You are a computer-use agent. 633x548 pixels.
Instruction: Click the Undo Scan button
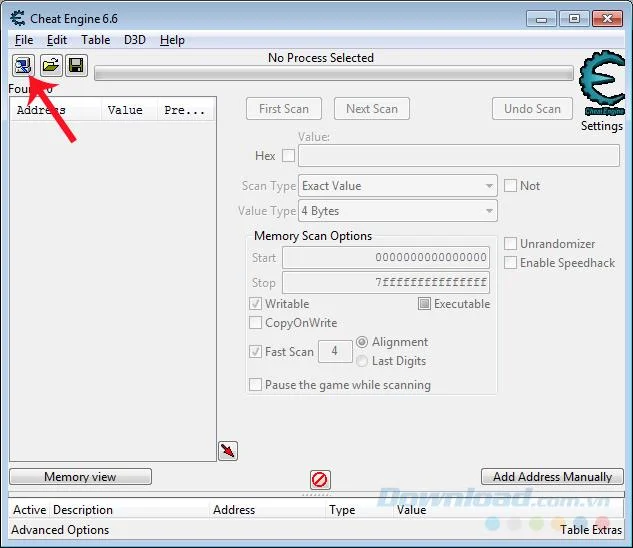[x=532, y=109]
